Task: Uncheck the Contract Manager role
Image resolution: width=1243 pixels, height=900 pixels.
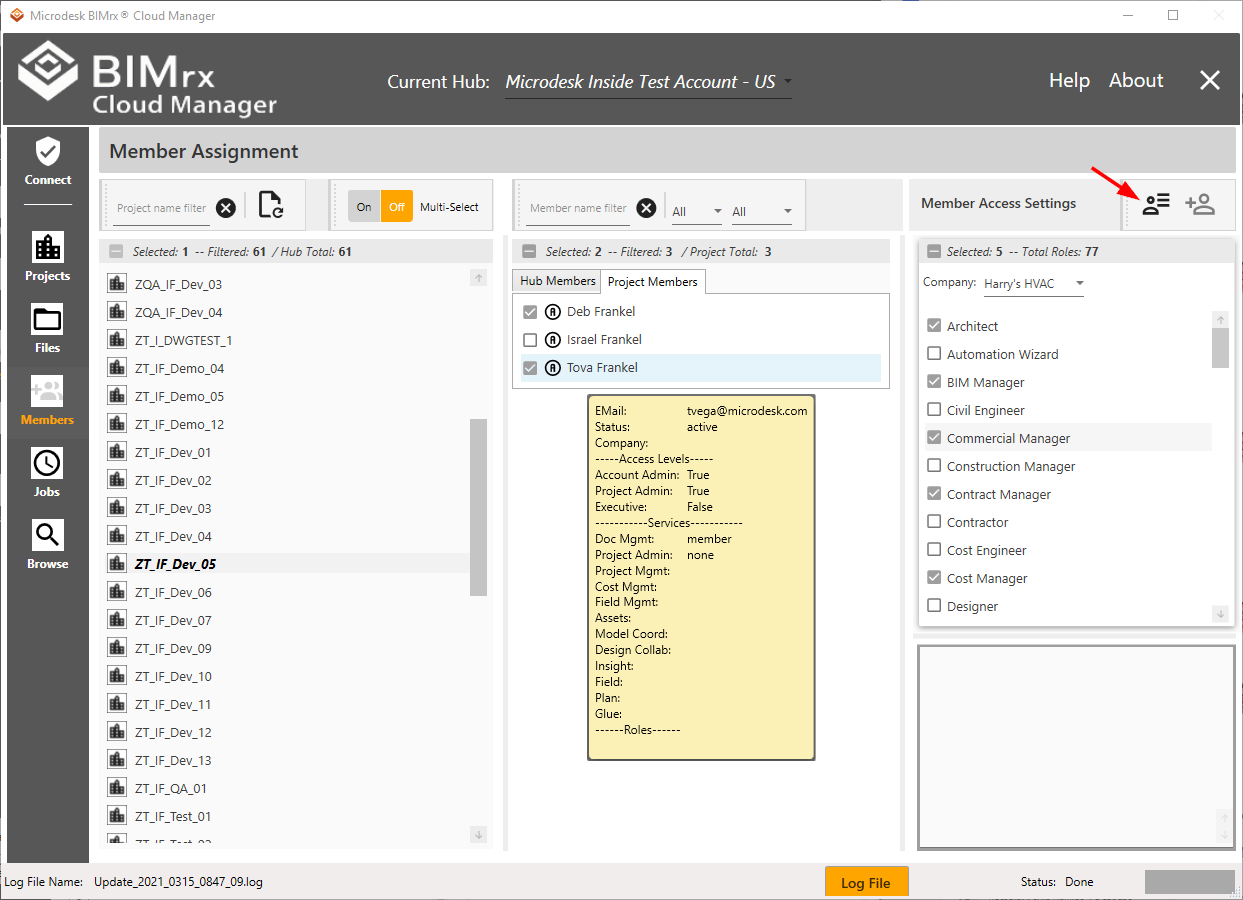Action: coord(934,494)
